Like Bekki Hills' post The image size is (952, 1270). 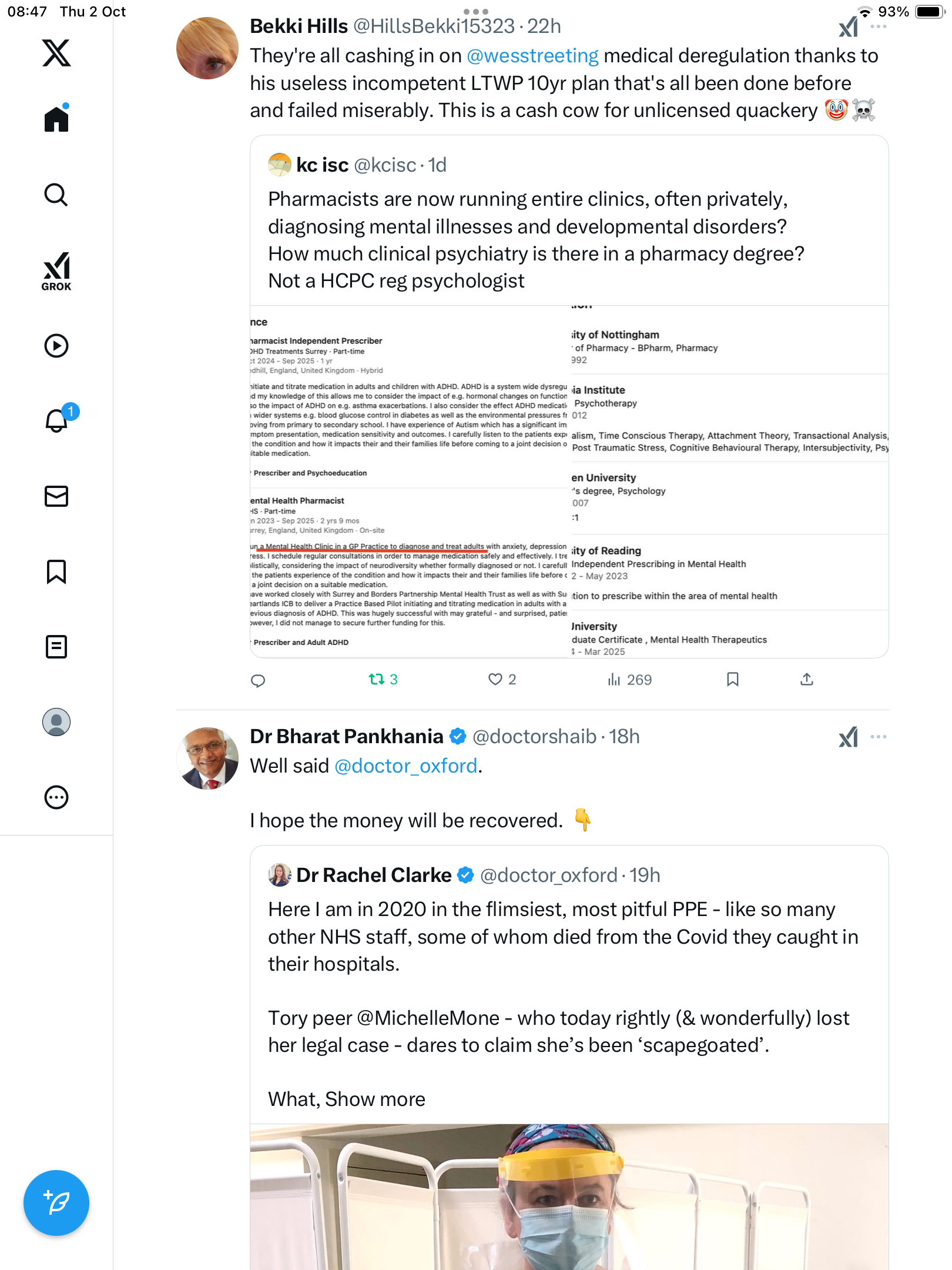[x=495, y=680]
